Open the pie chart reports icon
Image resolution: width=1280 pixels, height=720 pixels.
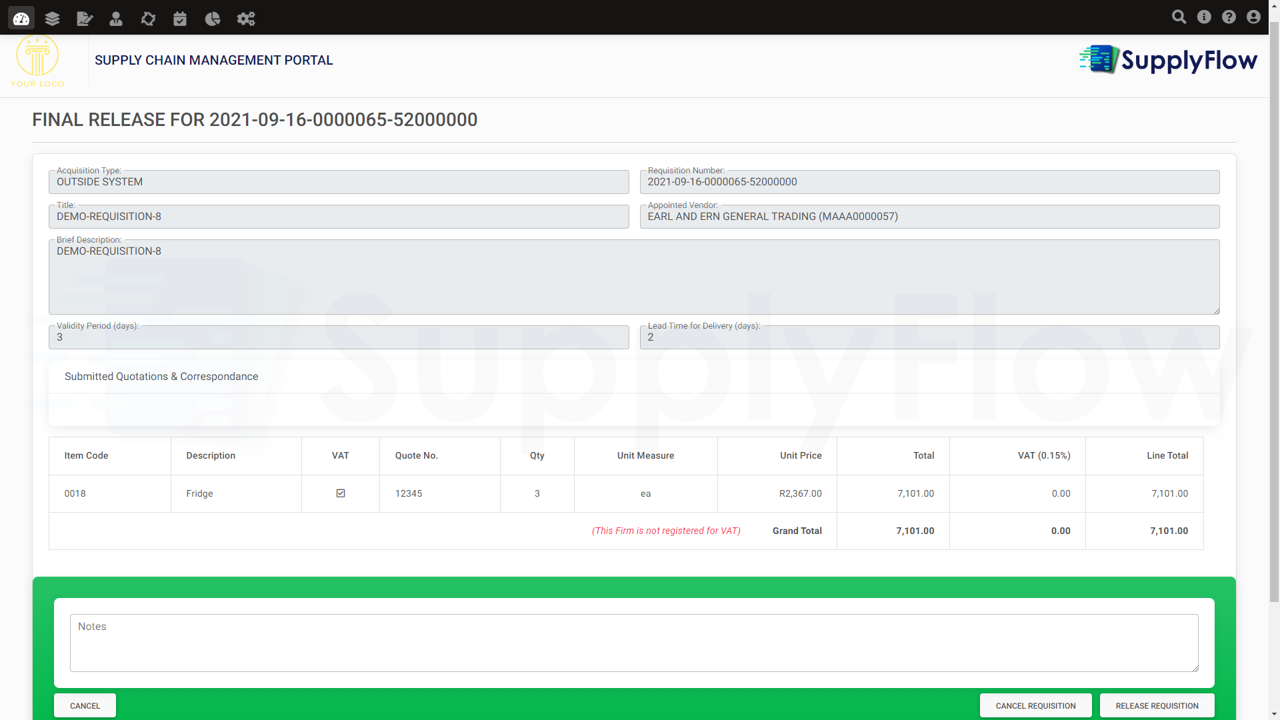point(212,18)
